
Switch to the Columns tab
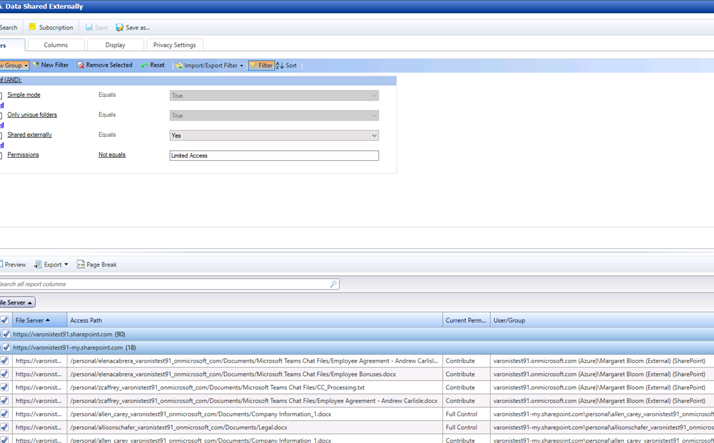56,45
